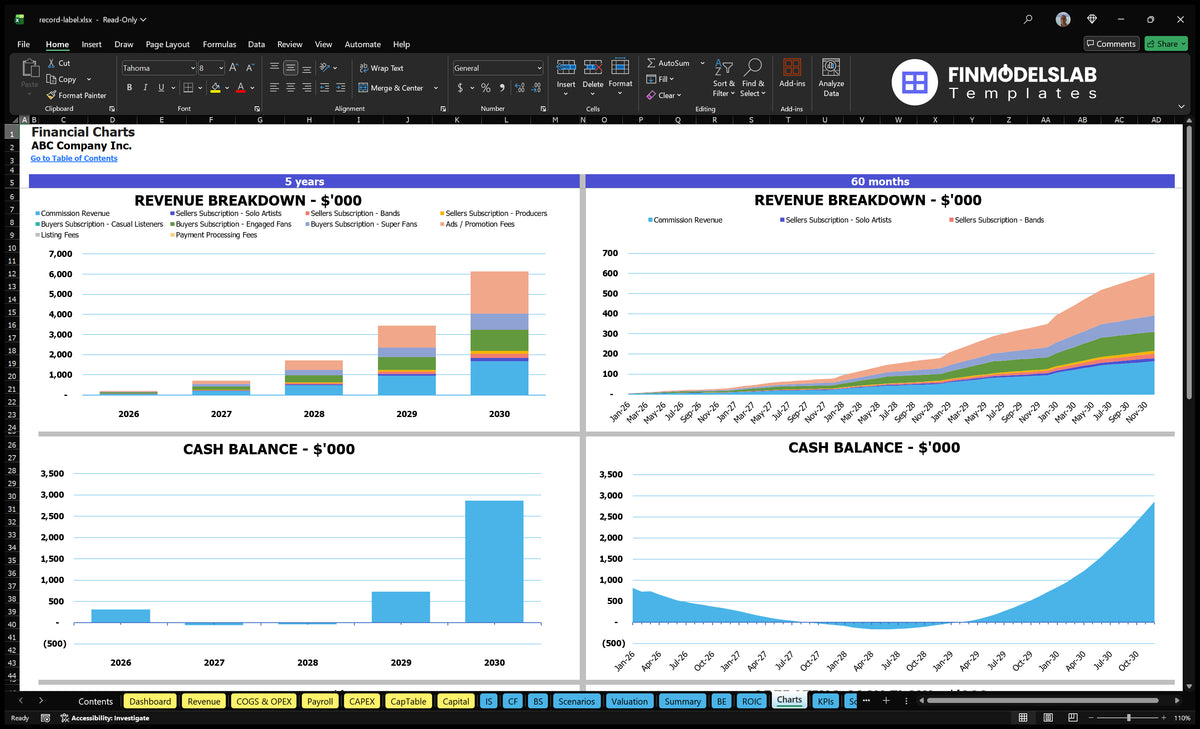Viewport: 1200px width, 729px height.
Task: Decrease font size with the smaller A icon
Action: click(249, 68)
